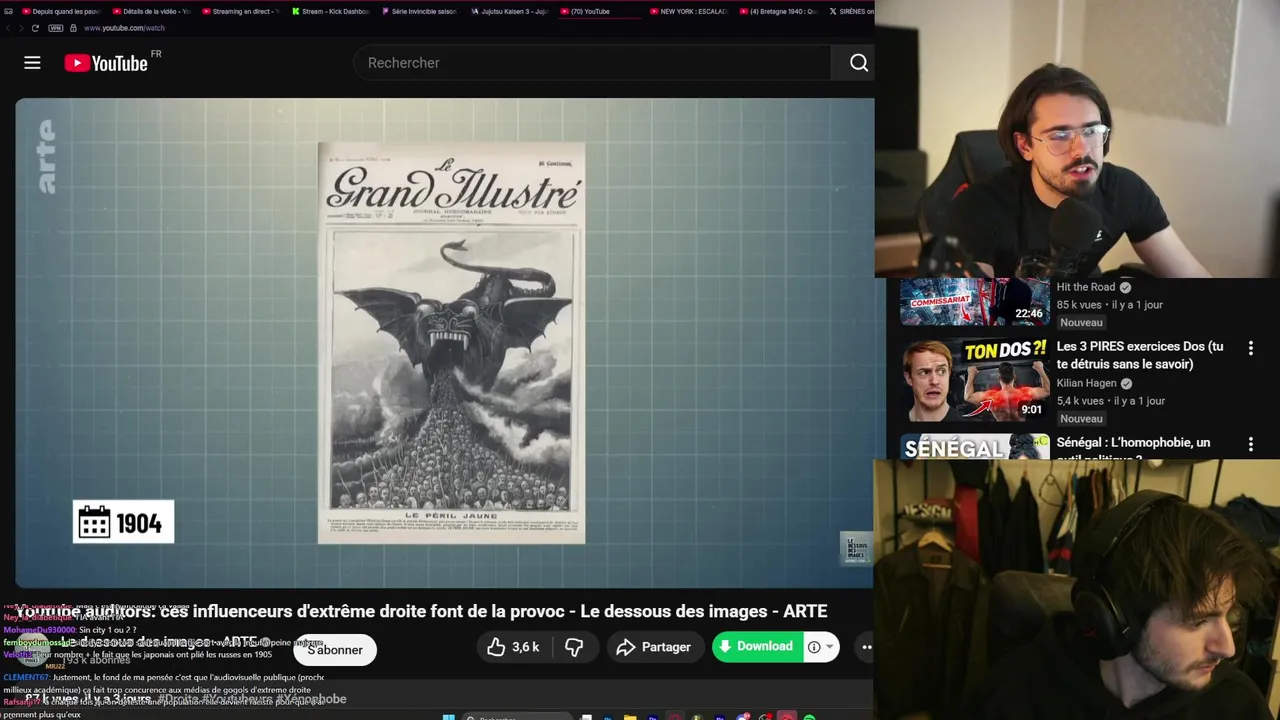Click the Windows Start button

click(449, 716)
